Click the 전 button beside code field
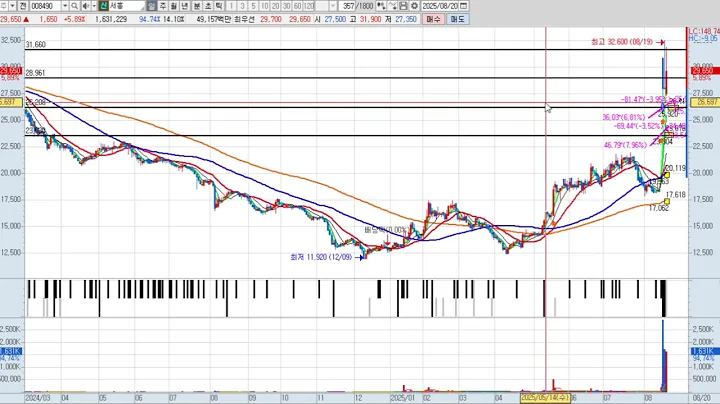 pos(22,6)
